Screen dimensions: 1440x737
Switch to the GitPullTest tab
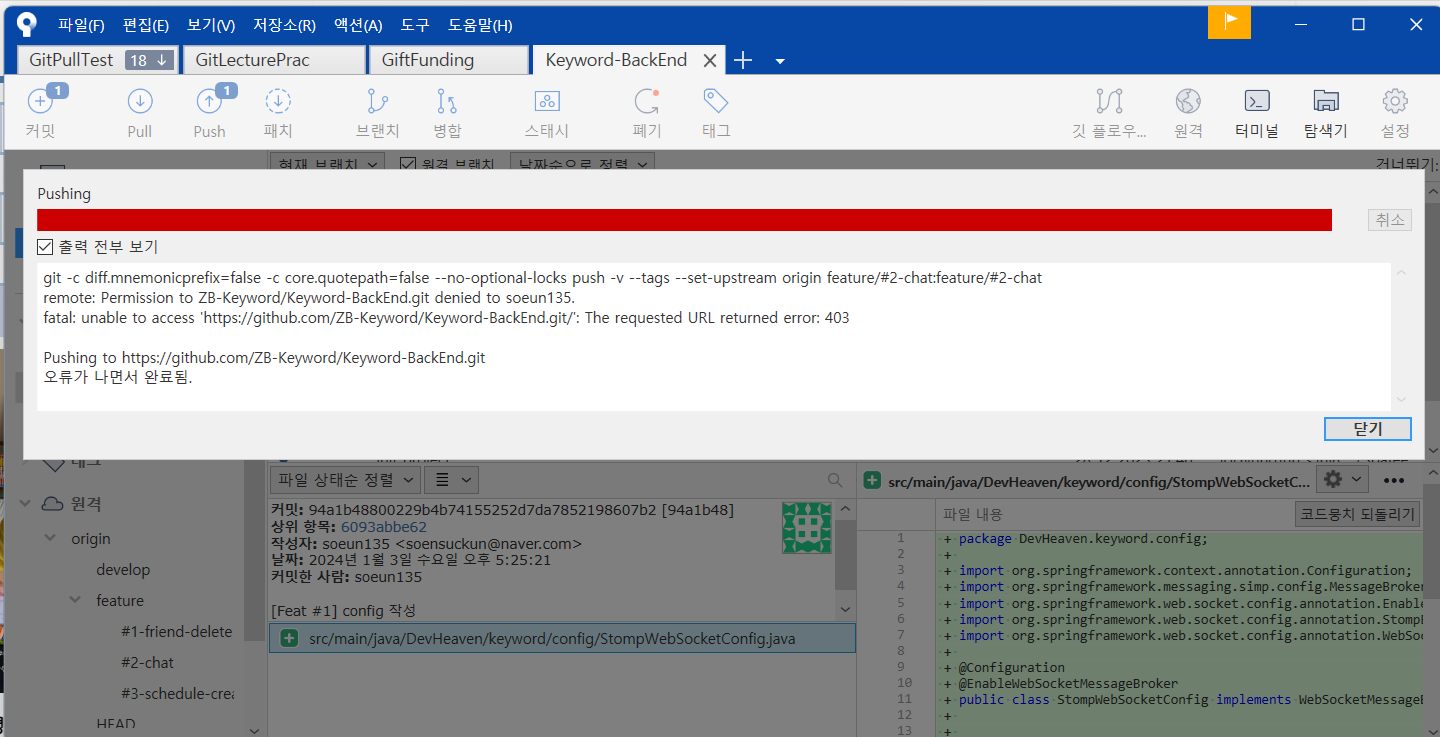pyautogui.click(x=98, y=60)
